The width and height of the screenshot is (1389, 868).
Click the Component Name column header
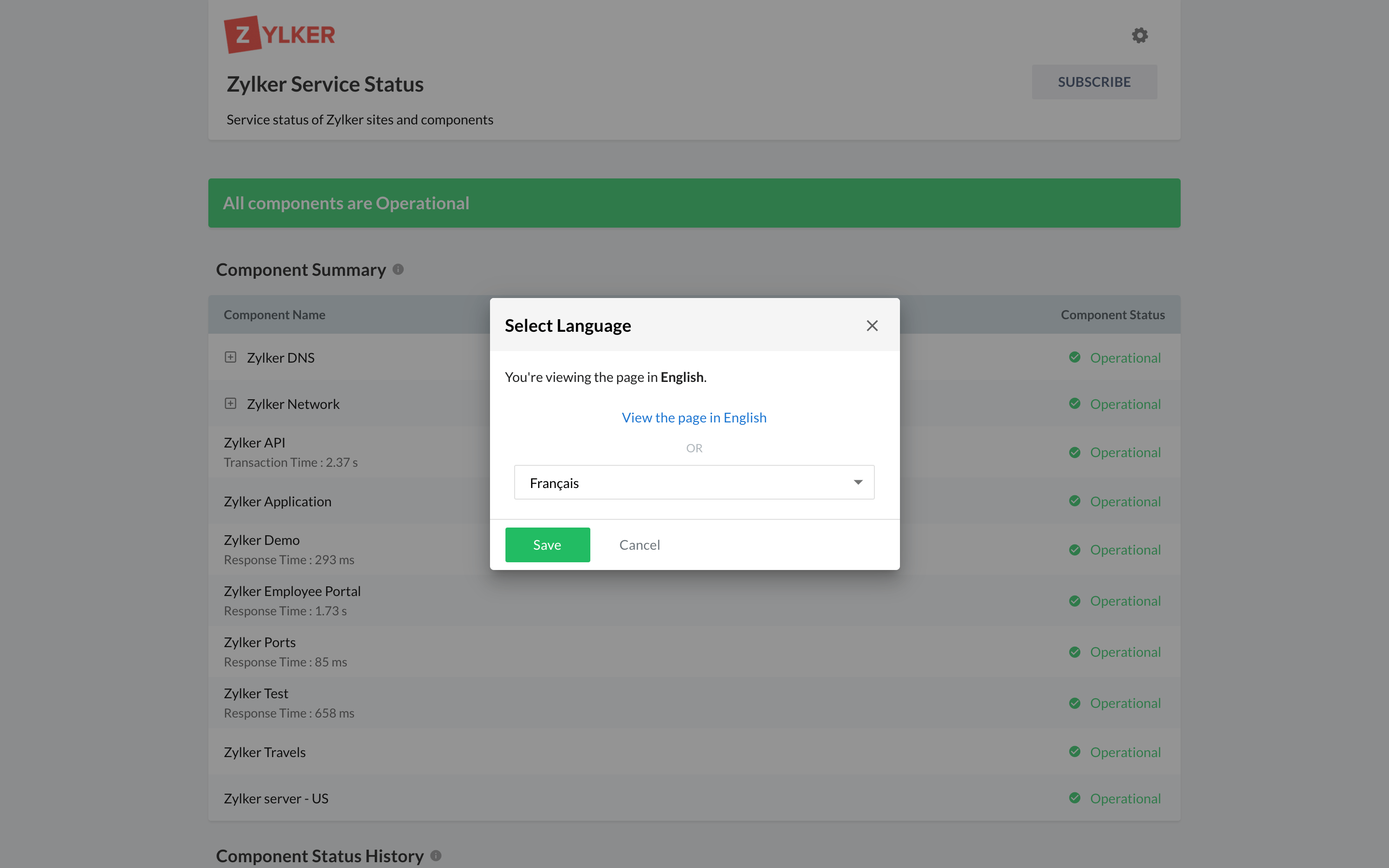tap(274, 314)
